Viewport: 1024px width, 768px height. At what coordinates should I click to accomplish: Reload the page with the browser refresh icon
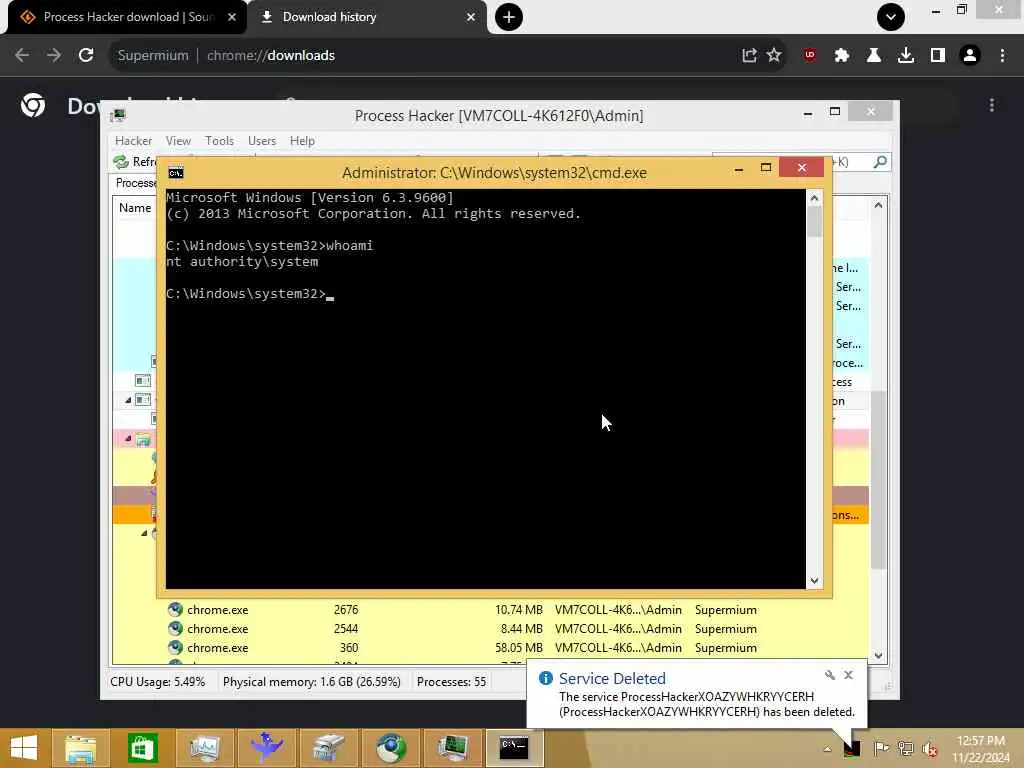tap(86, 56)
